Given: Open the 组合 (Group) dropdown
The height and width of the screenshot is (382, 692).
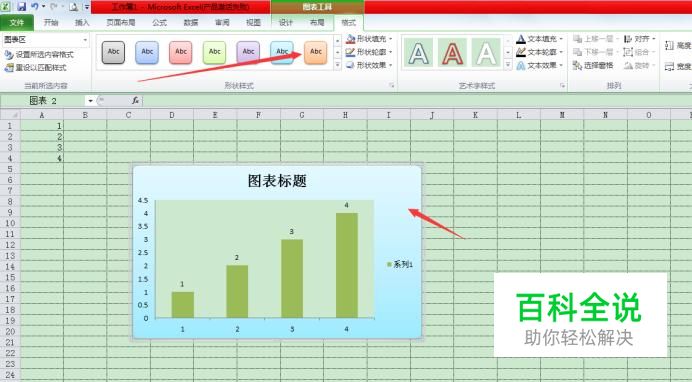Looking at the screenshot, I should coord(640,52).
